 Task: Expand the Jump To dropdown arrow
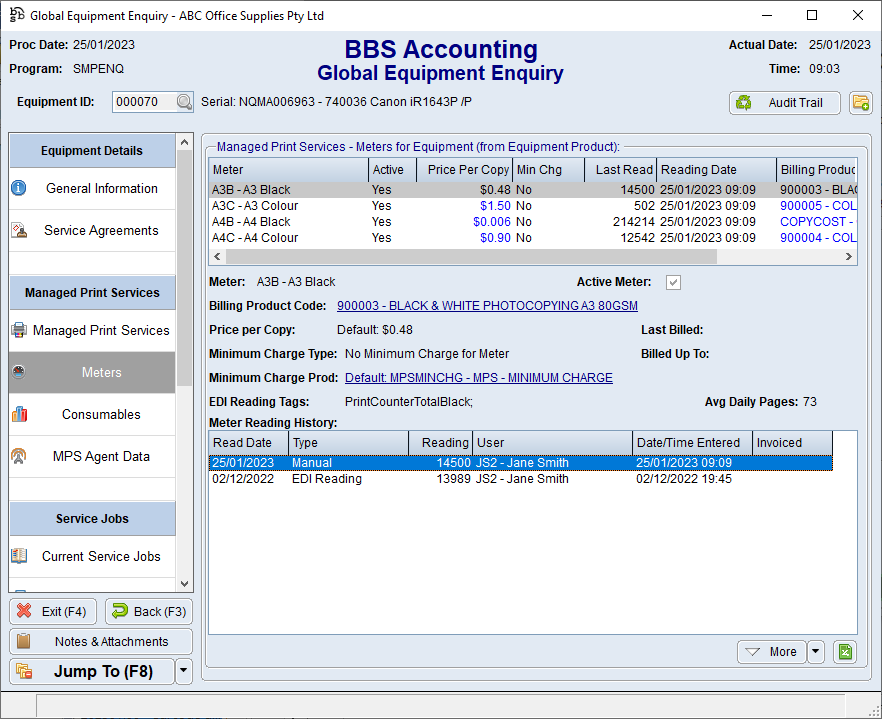[184, 672]
